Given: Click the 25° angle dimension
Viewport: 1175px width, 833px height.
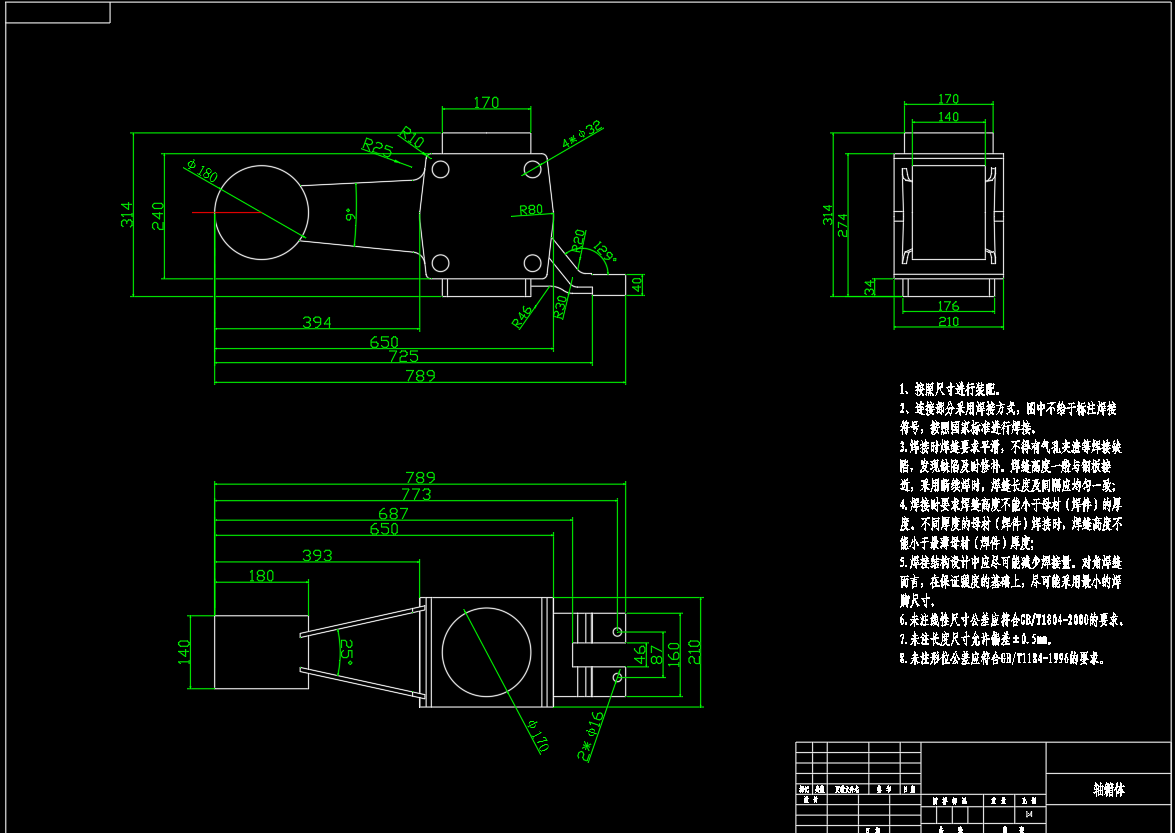Looking at the screenshot, I should pos(347,652).
